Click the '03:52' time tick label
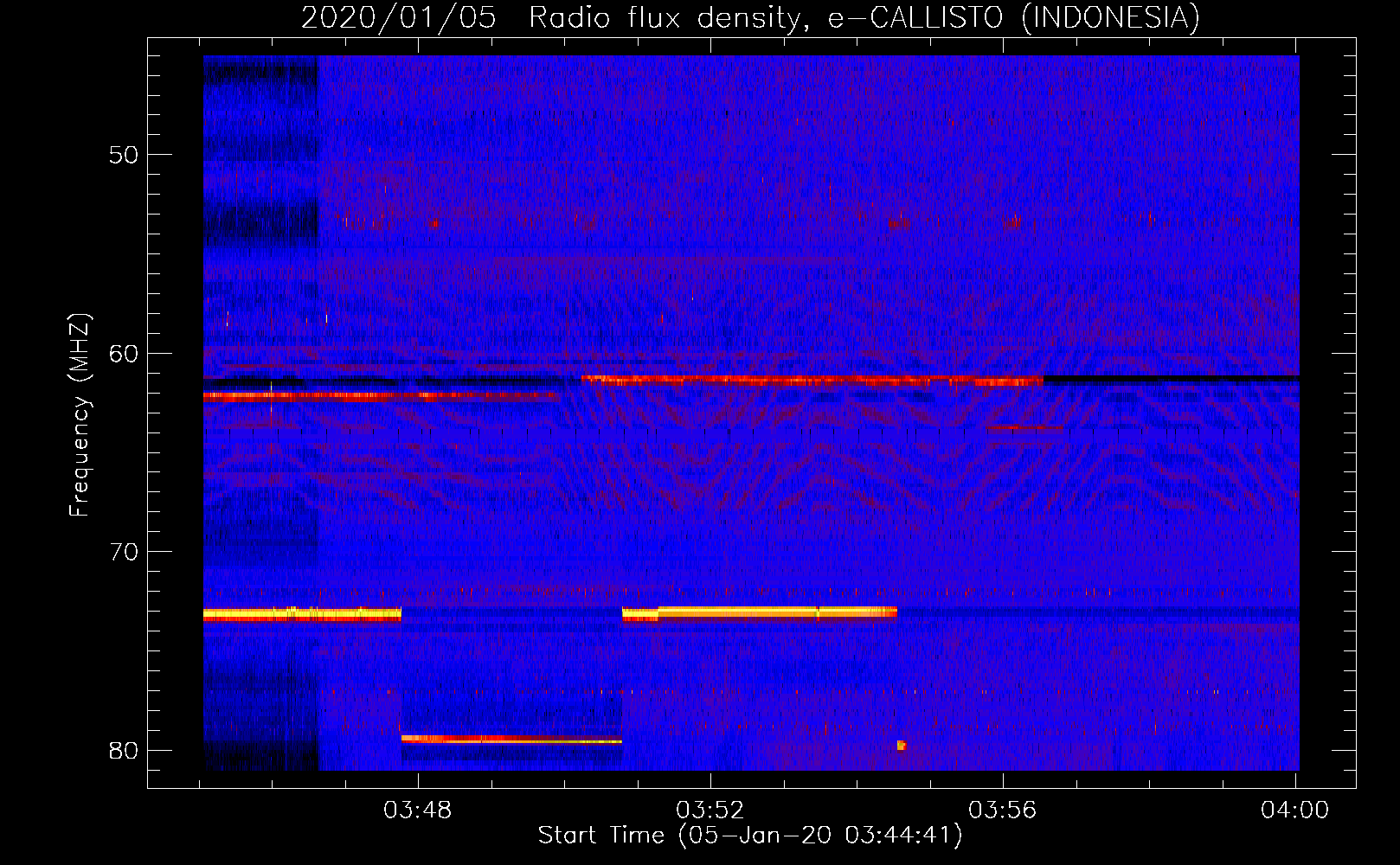The image size is (1400, 865). tap(710, 810)
